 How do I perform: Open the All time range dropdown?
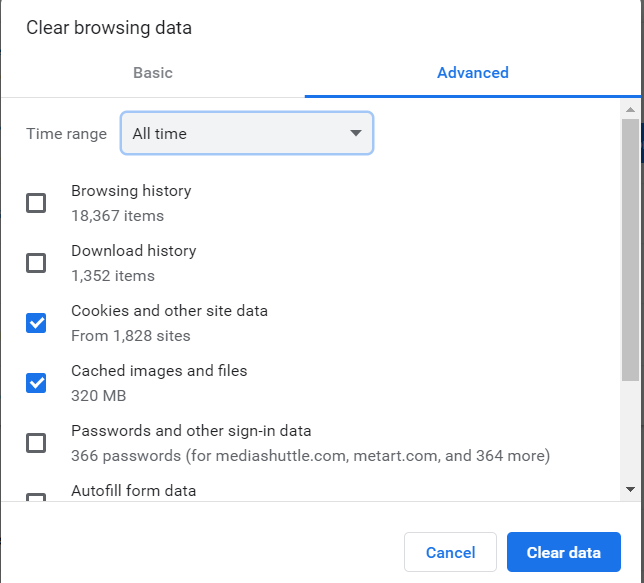[x=247, y=133]
